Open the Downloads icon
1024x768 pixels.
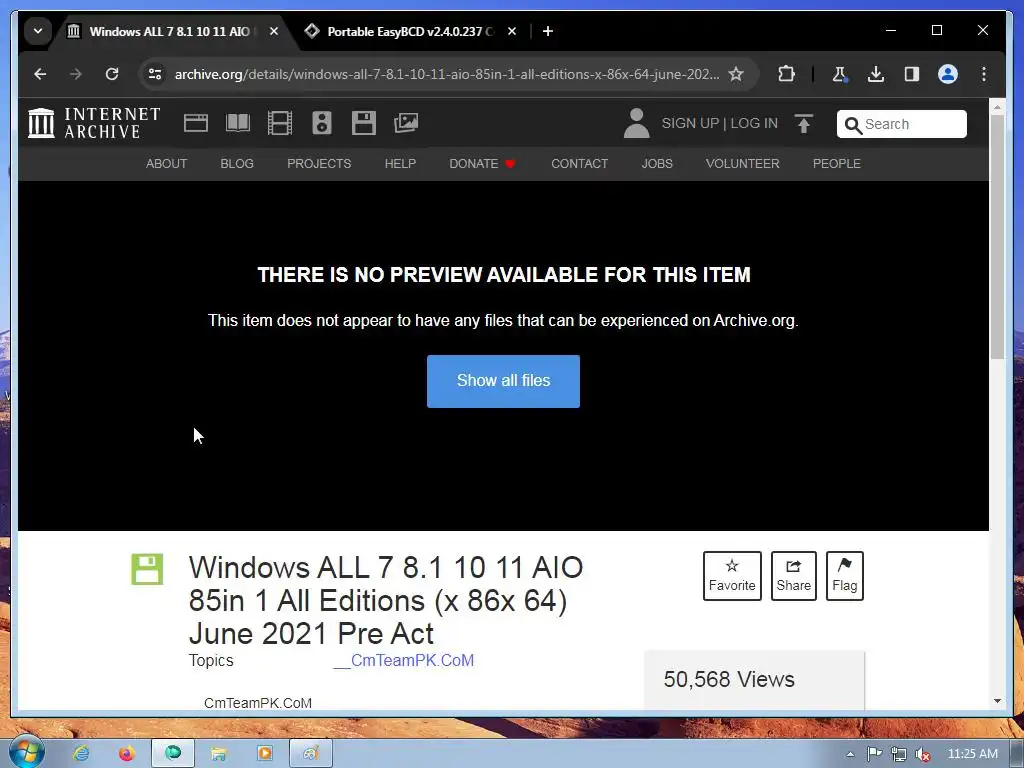point(876,74)
